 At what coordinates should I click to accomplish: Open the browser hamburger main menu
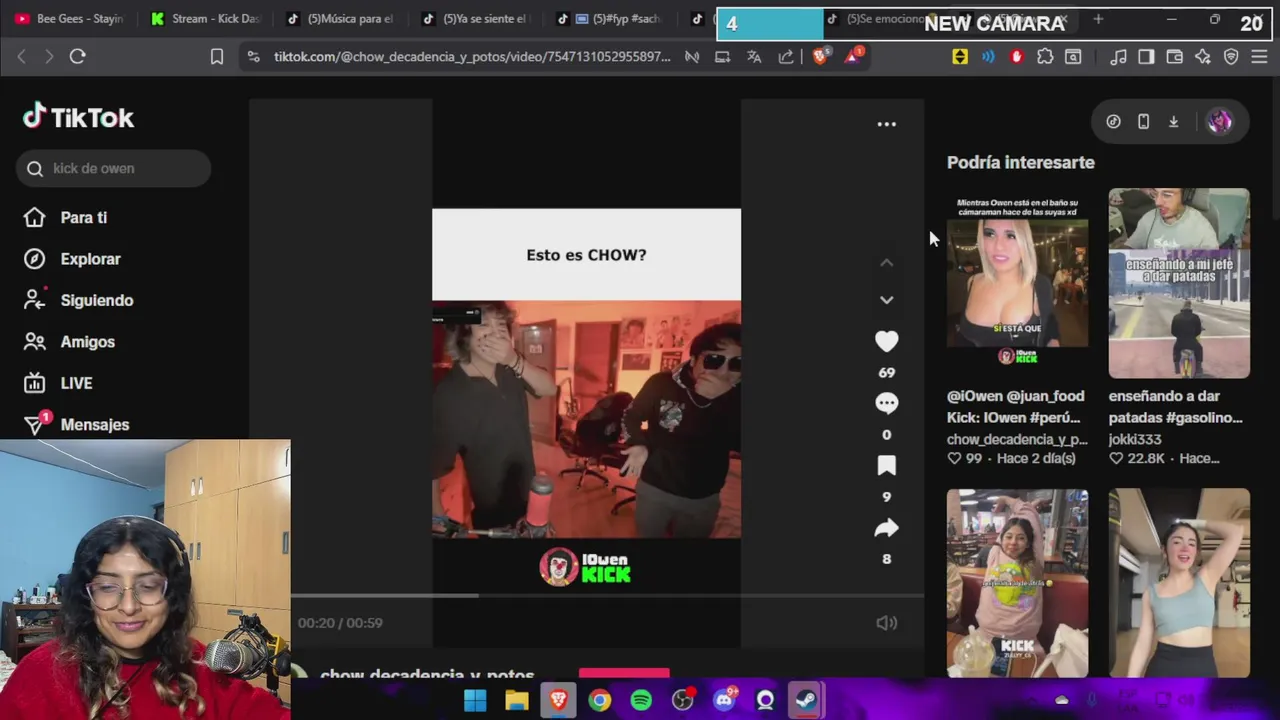pyautogui.click(x=1260, y=57)
